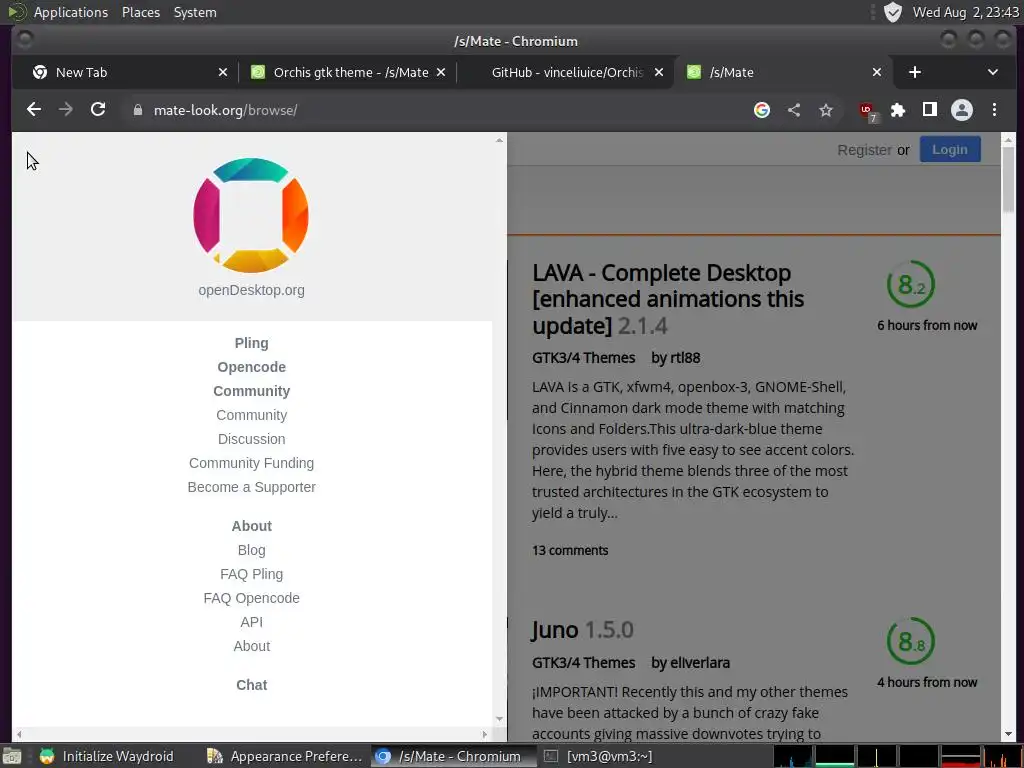Open the clock showing Wed Aug 2, 23:43

point(965,12)
